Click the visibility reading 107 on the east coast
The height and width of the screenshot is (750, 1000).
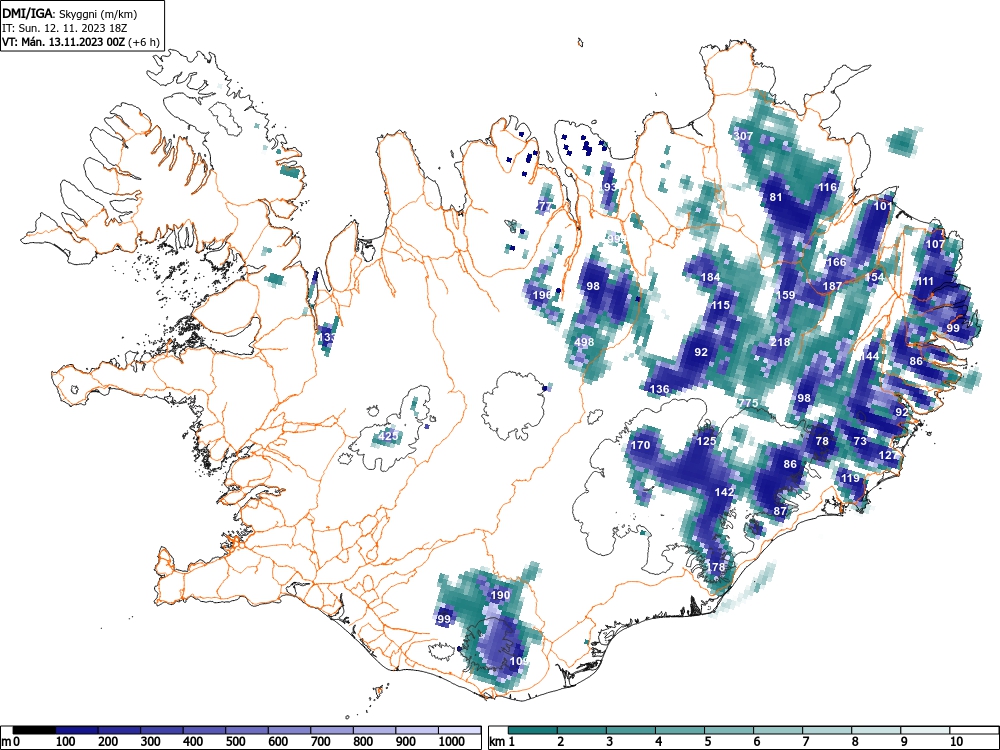pos(935,244)
